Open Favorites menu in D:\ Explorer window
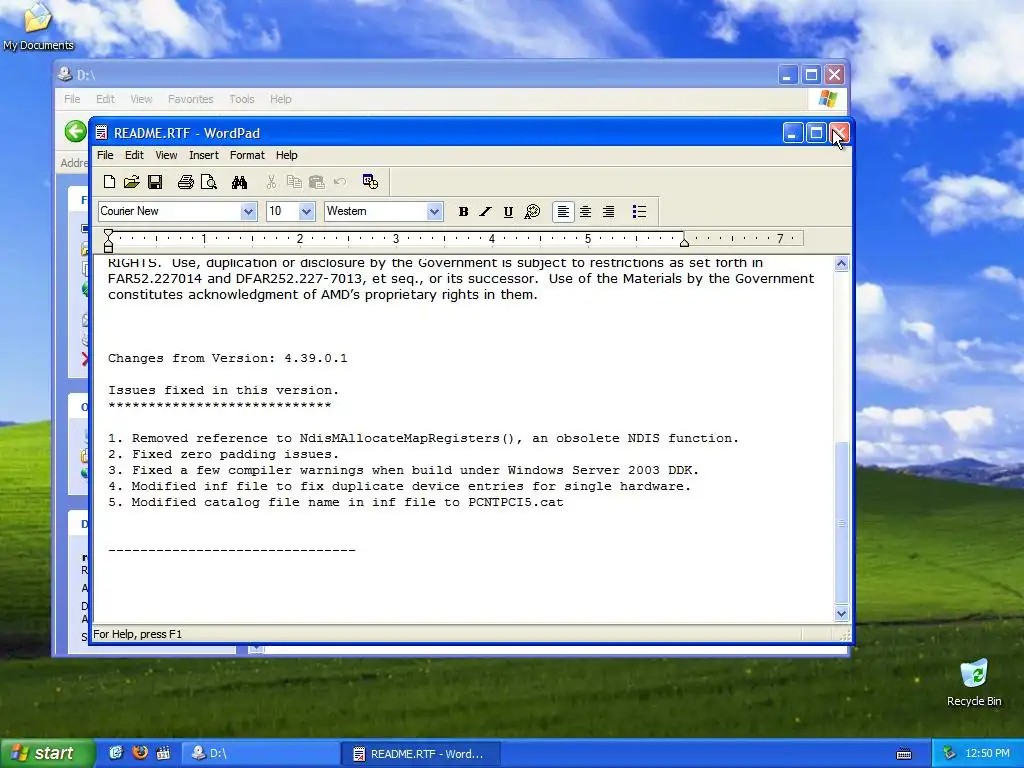1024x768 pixels. 191,99
